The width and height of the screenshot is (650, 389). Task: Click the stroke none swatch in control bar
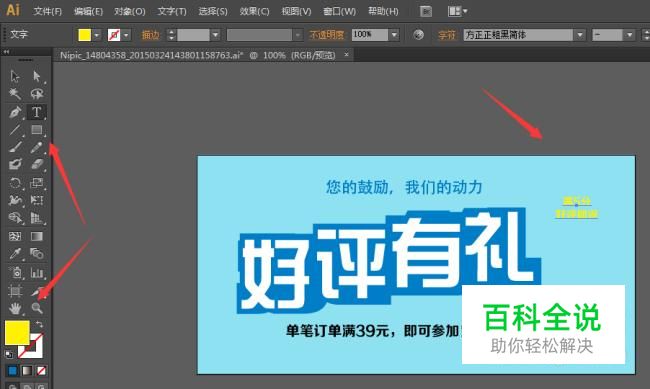pos(114,35)
